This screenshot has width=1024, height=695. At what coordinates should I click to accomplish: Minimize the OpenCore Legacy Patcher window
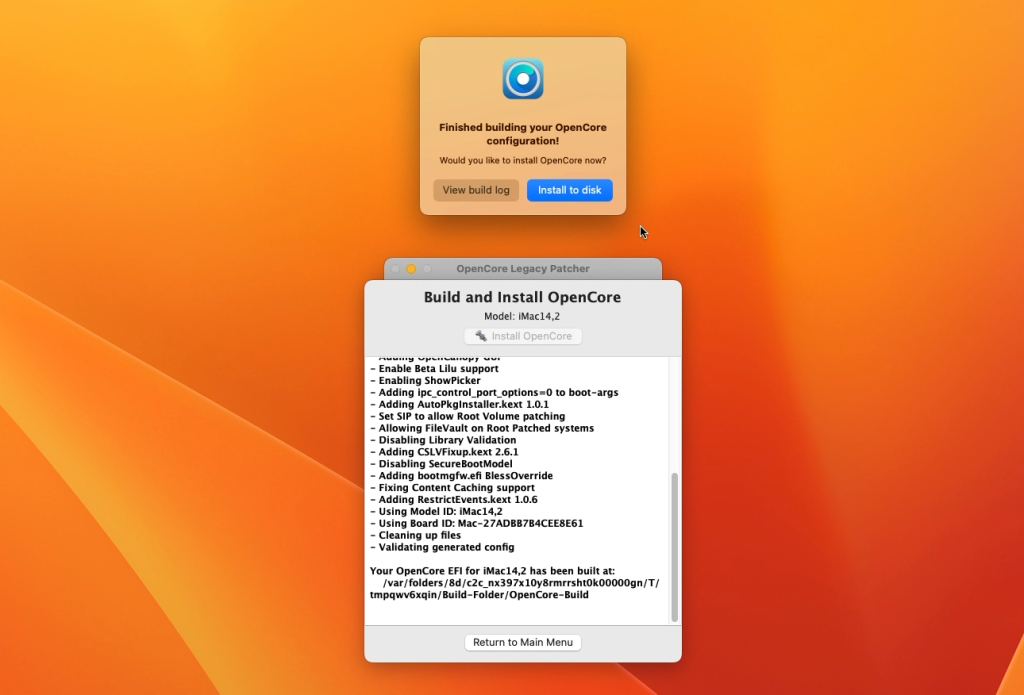(x=411, y=268)
